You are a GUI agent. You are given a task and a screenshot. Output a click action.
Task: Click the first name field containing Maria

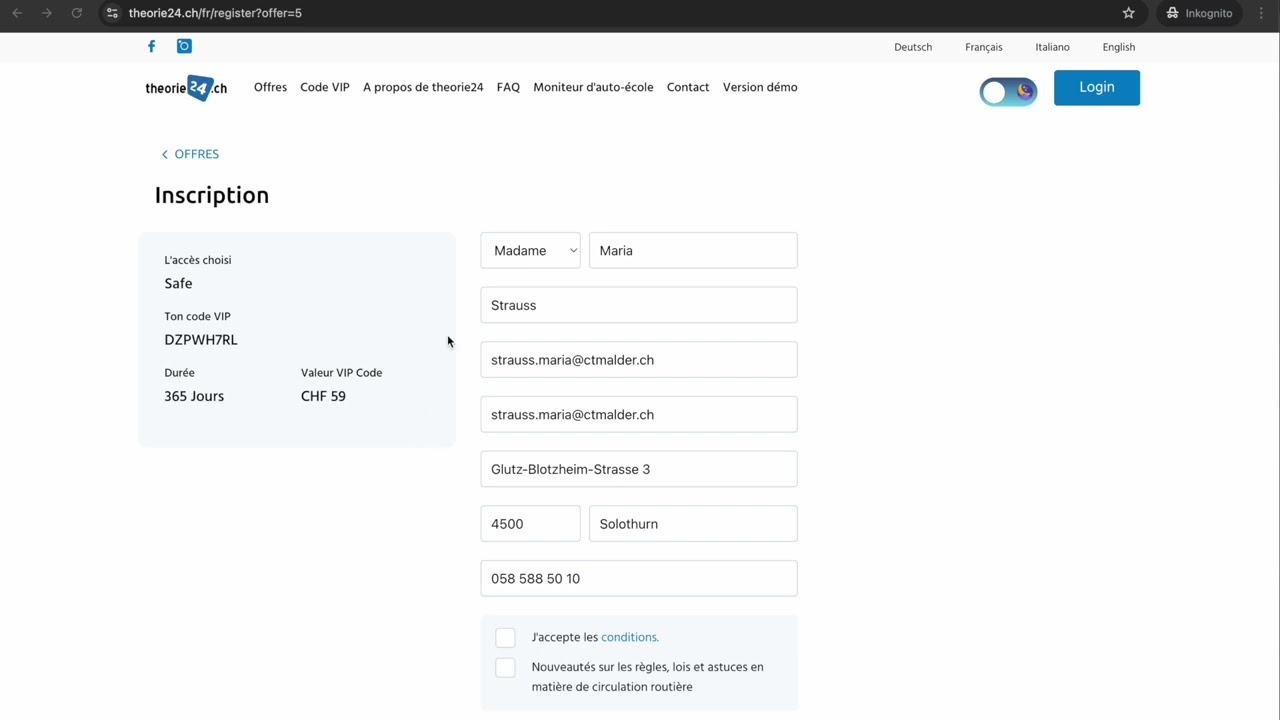point(693,251)
